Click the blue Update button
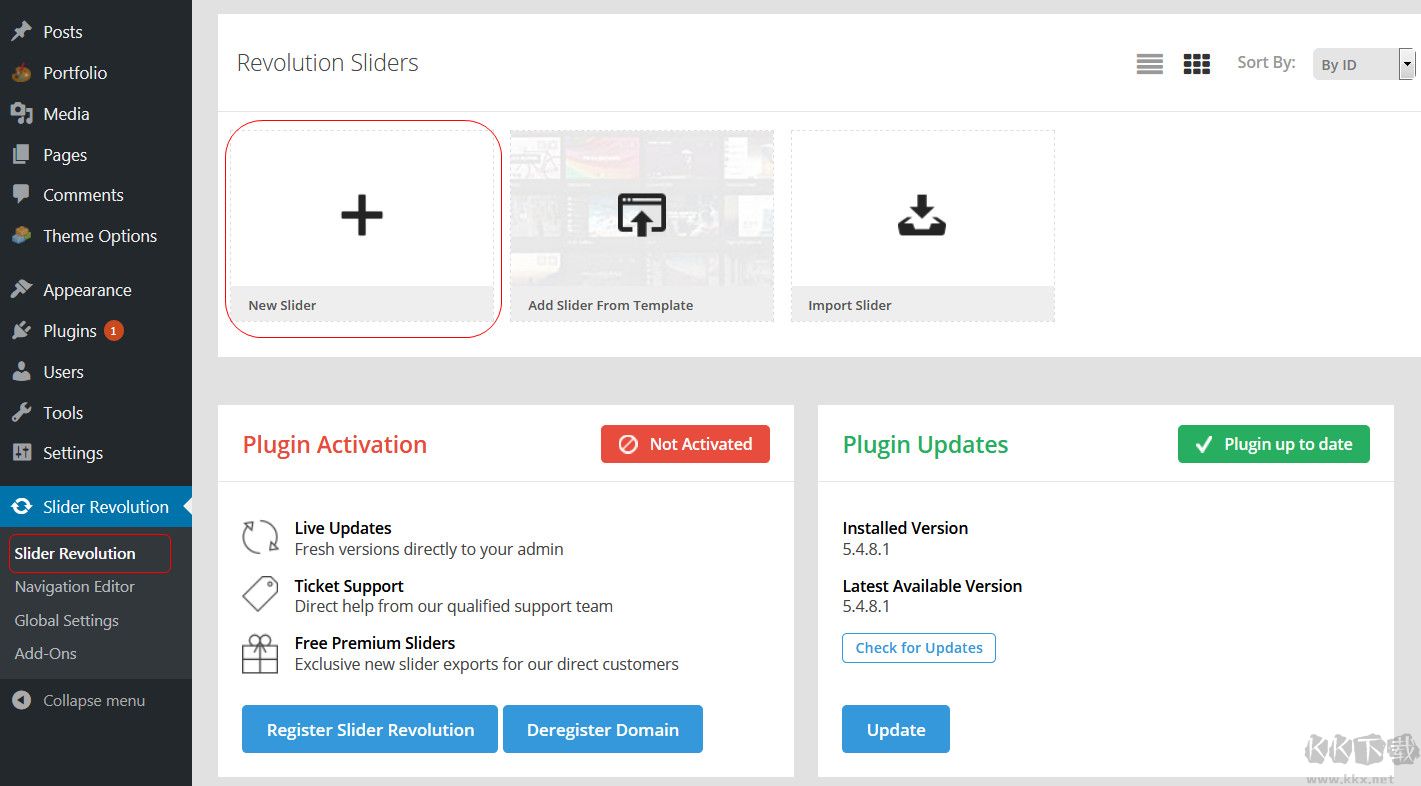1421x786 pixels. (x=896, y=729)
